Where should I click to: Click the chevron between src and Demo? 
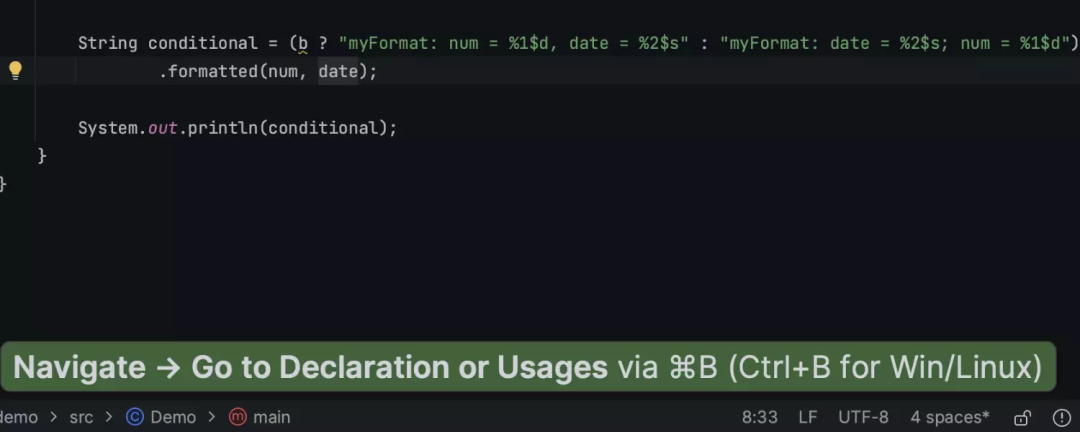109,417
